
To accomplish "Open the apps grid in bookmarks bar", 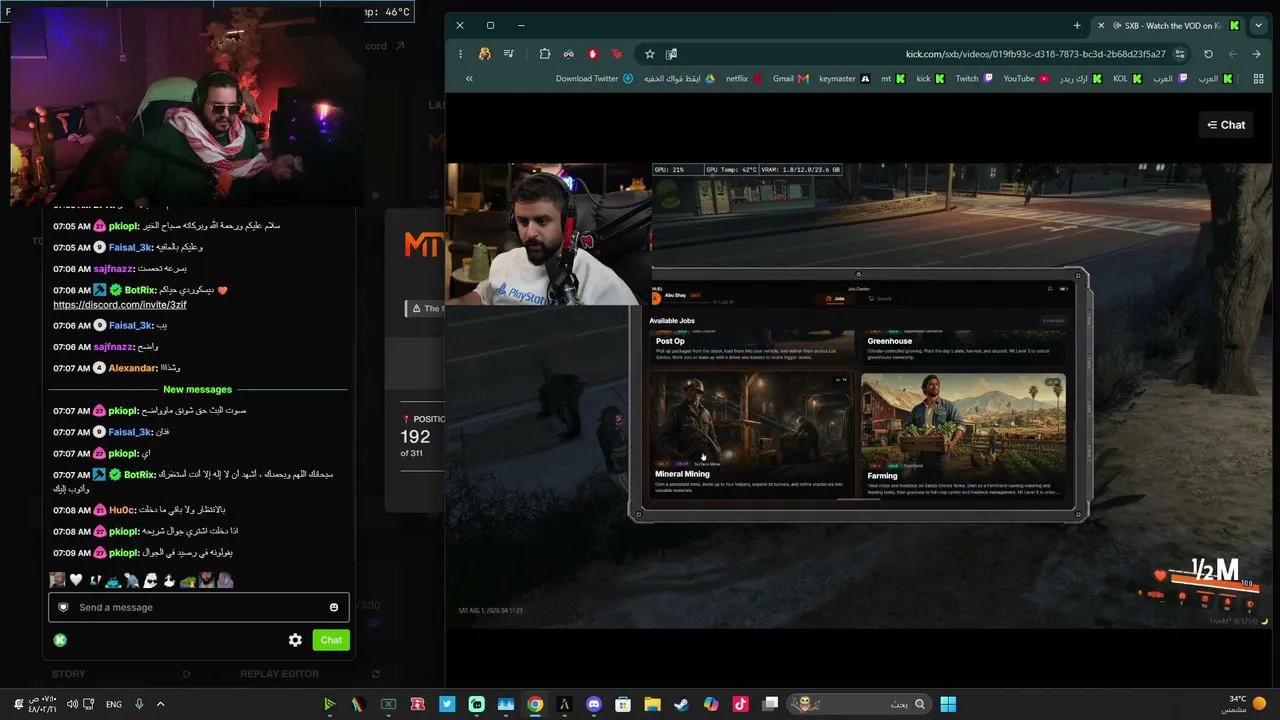I will point(1258,78).
